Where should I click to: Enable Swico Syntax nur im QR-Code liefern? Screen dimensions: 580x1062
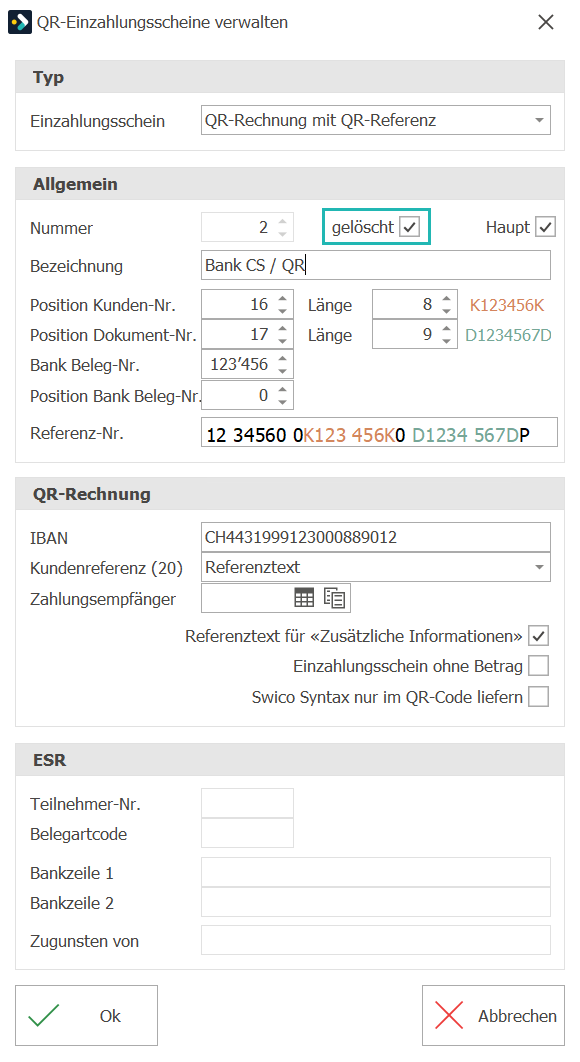539,697
